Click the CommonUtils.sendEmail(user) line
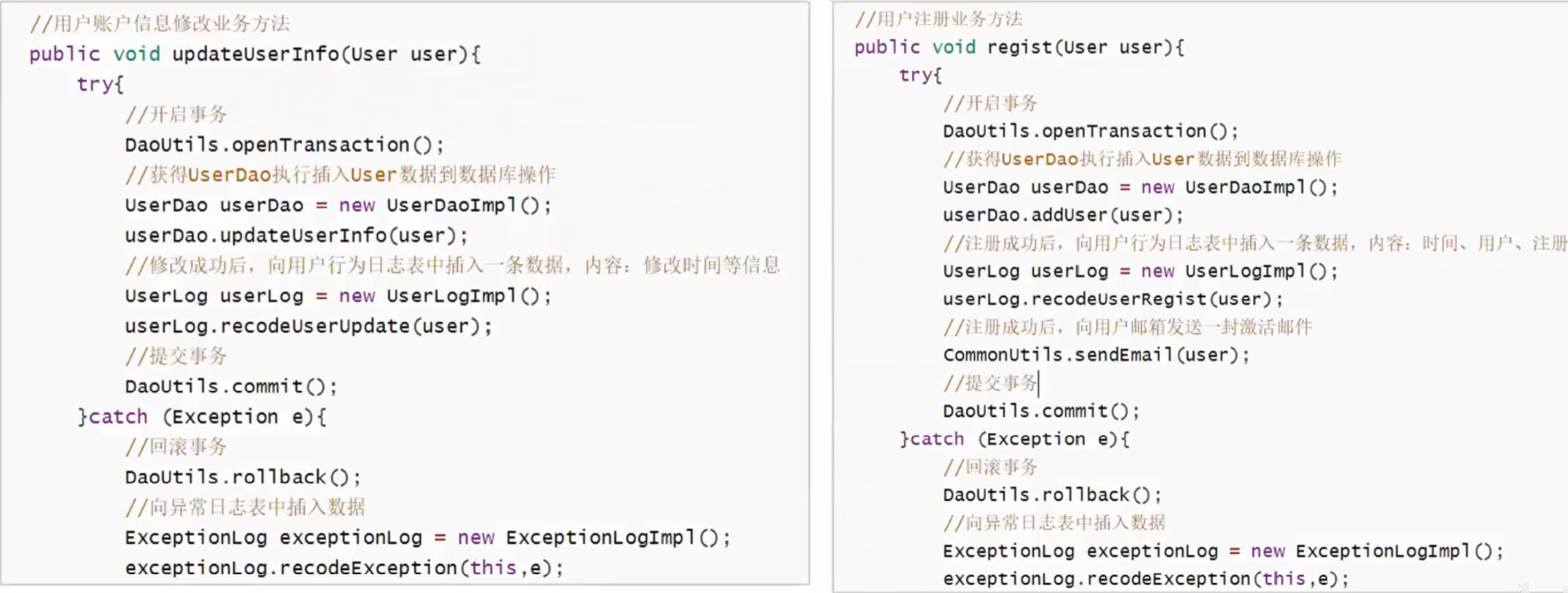The height and width of the screenshot is (593, 1568). coord(1096,355)
